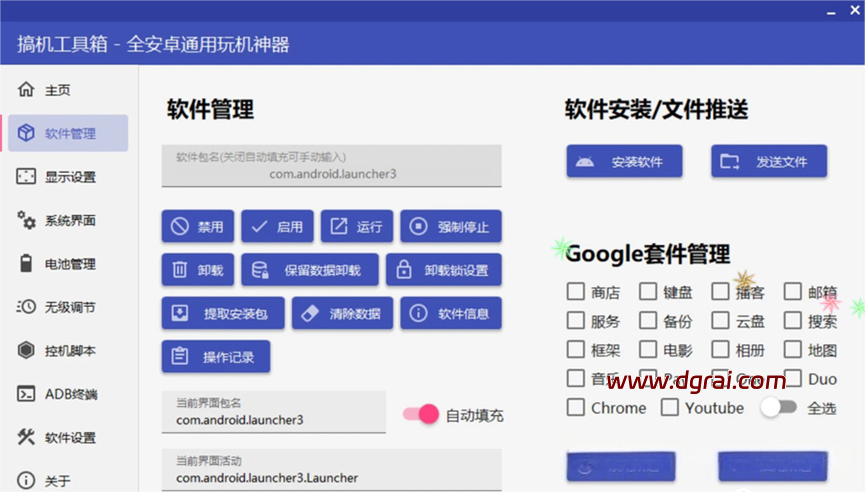Image resolution: width=865 pixels, height=492 pixels.
Task: Go to 电池管理 in the sidebar
Action: pyautogui.click(x=69, y=264)
